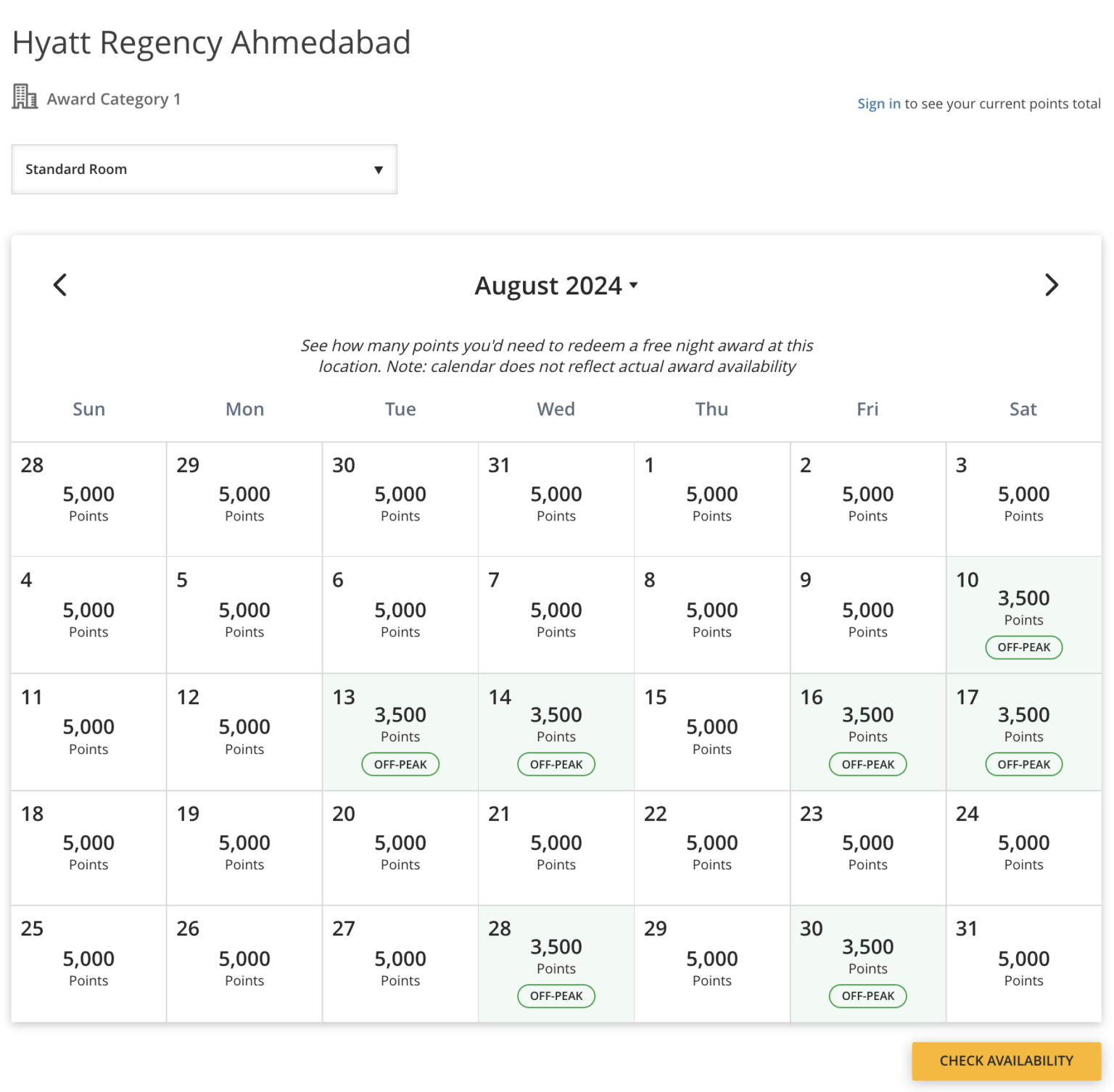Choose August 16 off-peak night
1114x1092 pixels.
pyautogui.click(x=867, y=731)
